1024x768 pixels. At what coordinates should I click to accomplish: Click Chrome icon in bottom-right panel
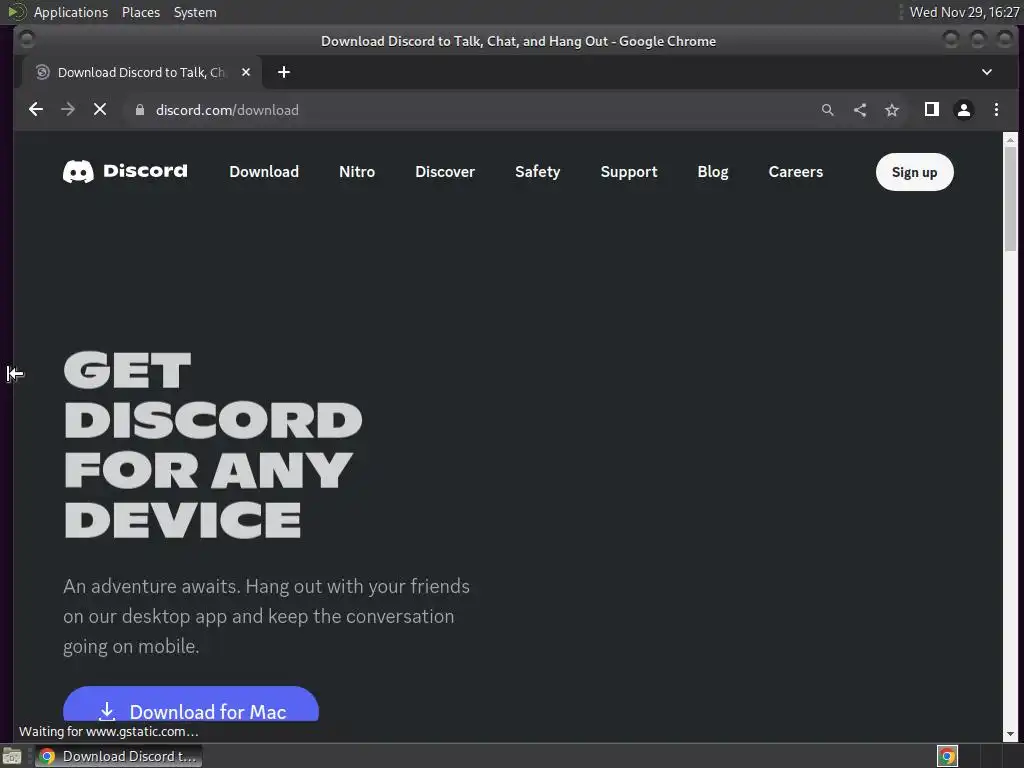click(x=948, y=756)
